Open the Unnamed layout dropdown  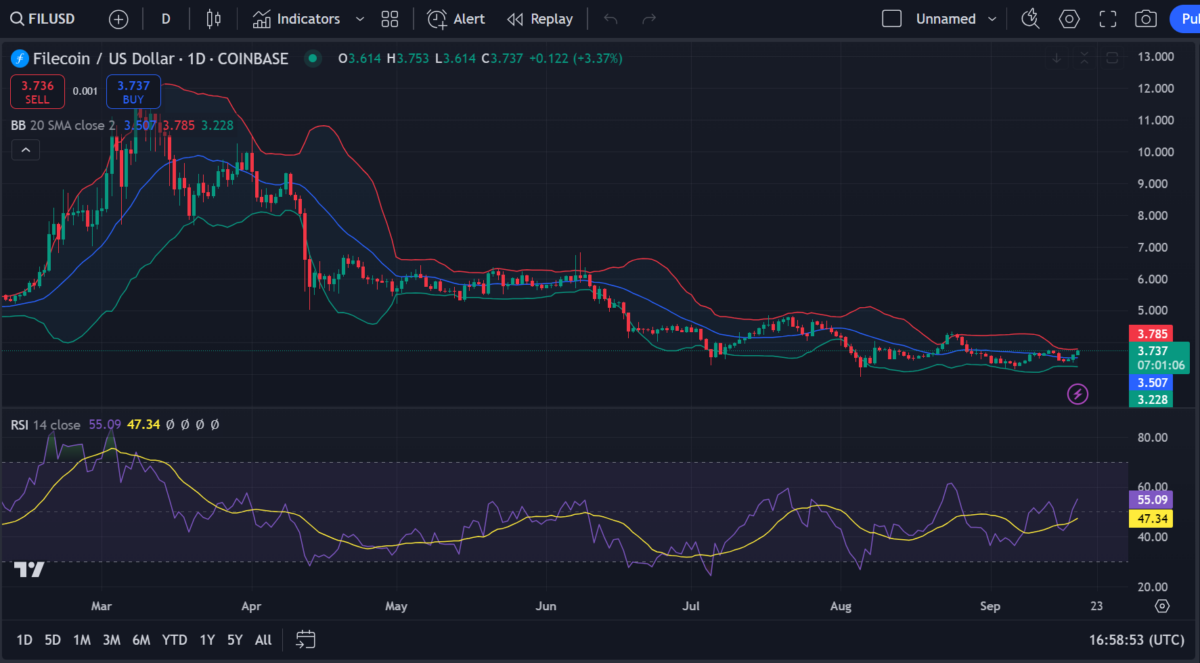pyautogui.click(x=956, y=19)
